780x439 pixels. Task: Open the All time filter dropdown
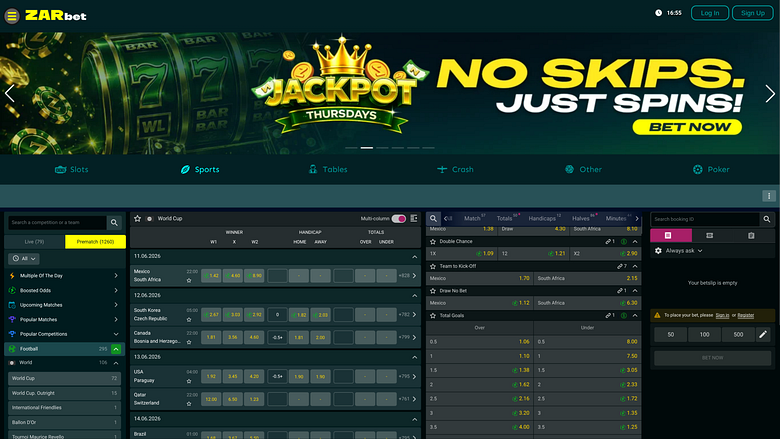click(x=24, y=259)
